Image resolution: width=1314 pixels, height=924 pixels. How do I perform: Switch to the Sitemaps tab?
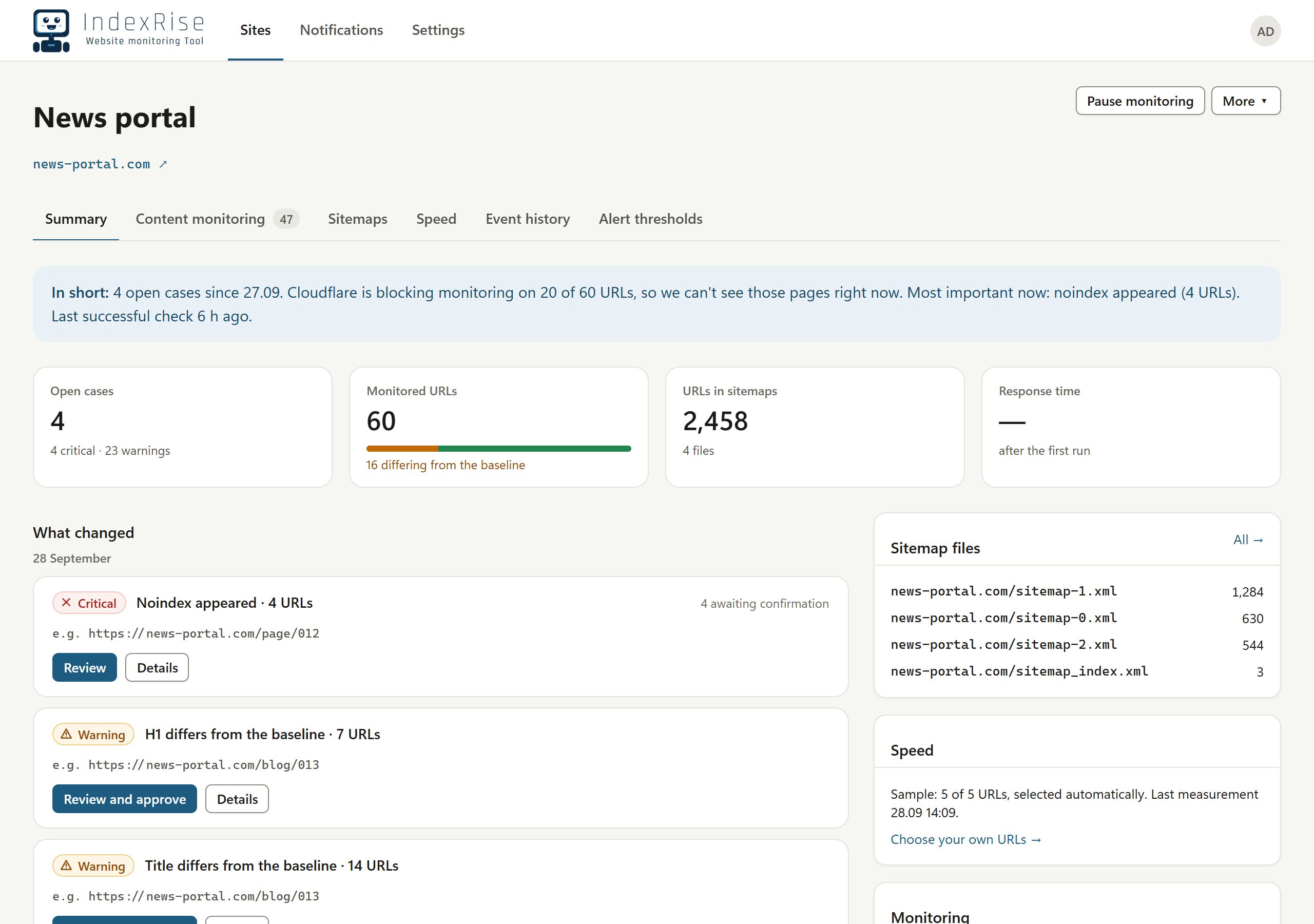358,219
